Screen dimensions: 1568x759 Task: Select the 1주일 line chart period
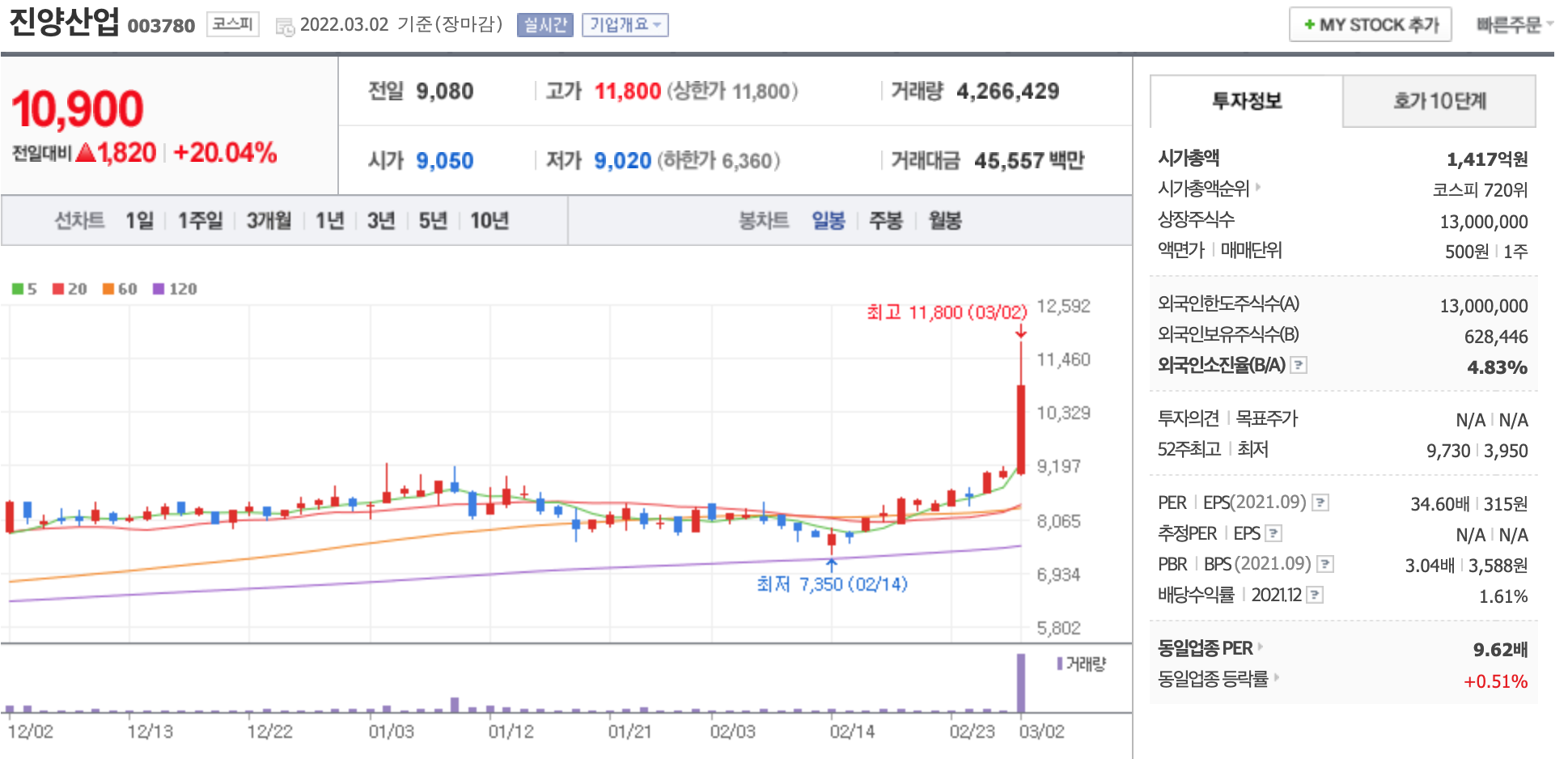pyautogui.click(x=200, y=220)
